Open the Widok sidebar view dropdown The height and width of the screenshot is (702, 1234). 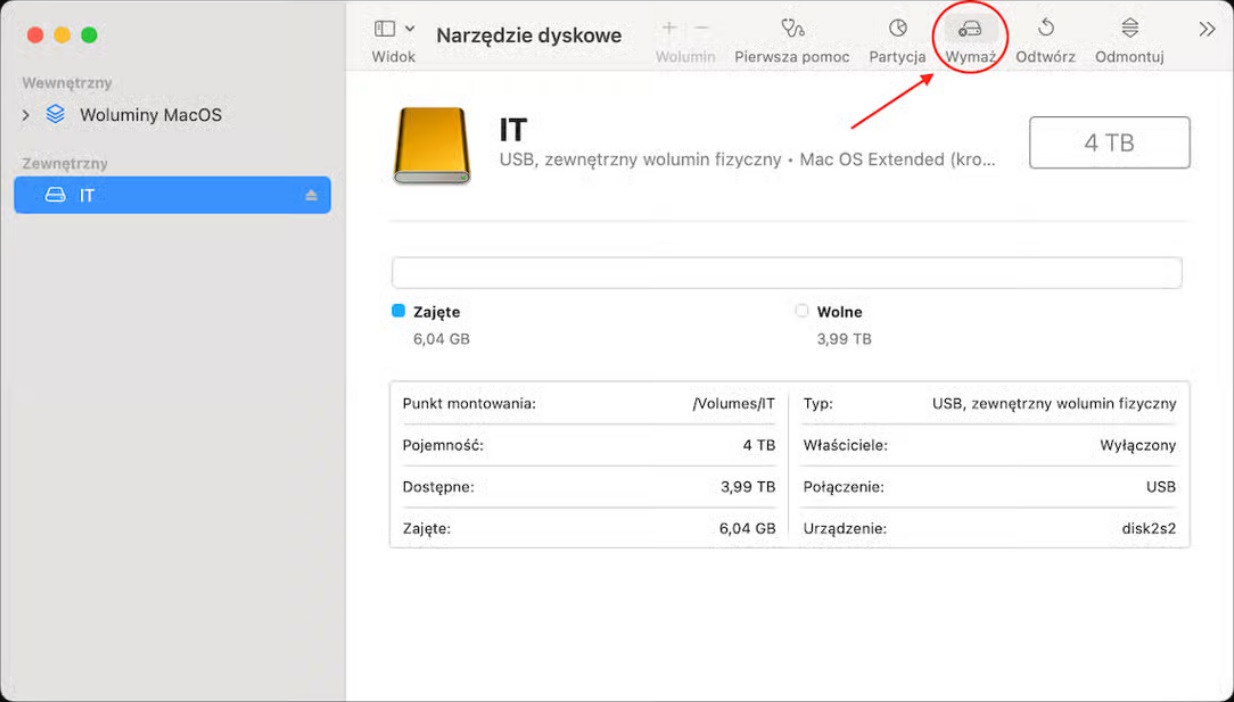click(394, 29)
